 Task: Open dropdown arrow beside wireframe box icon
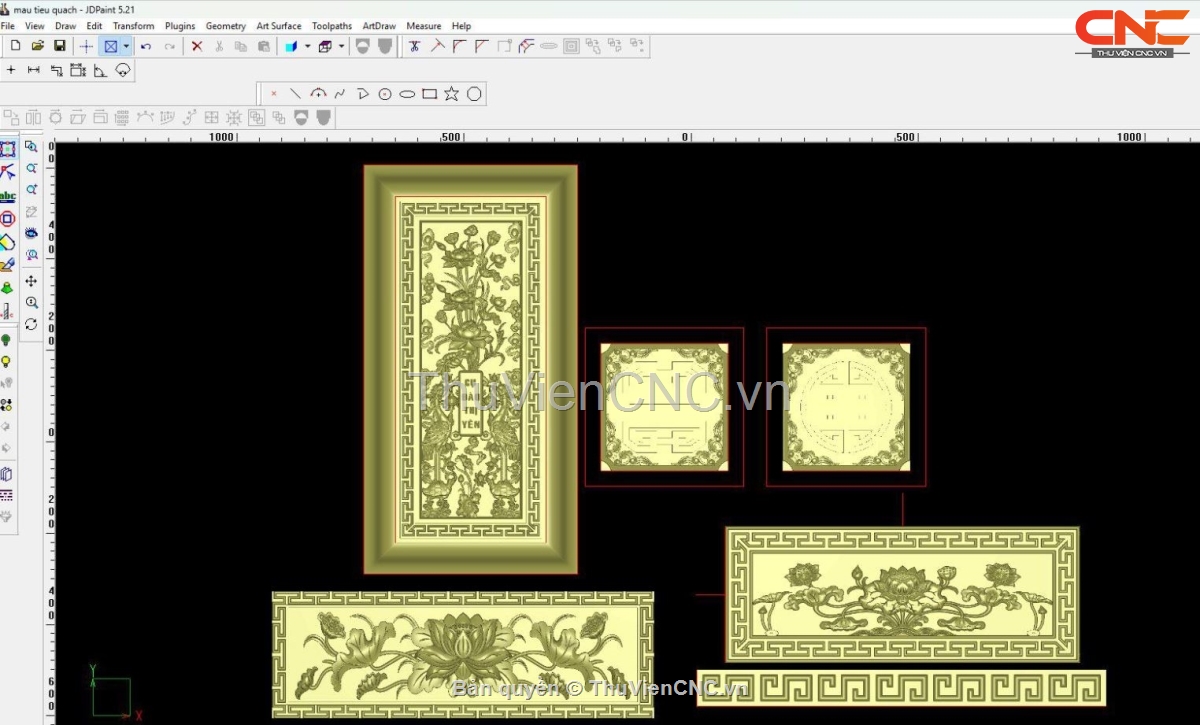click(341, 46)
